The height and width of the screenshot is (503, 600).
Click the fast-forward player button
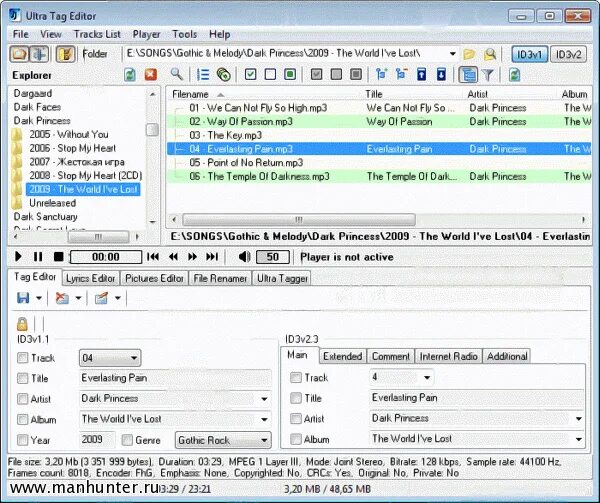192,257
